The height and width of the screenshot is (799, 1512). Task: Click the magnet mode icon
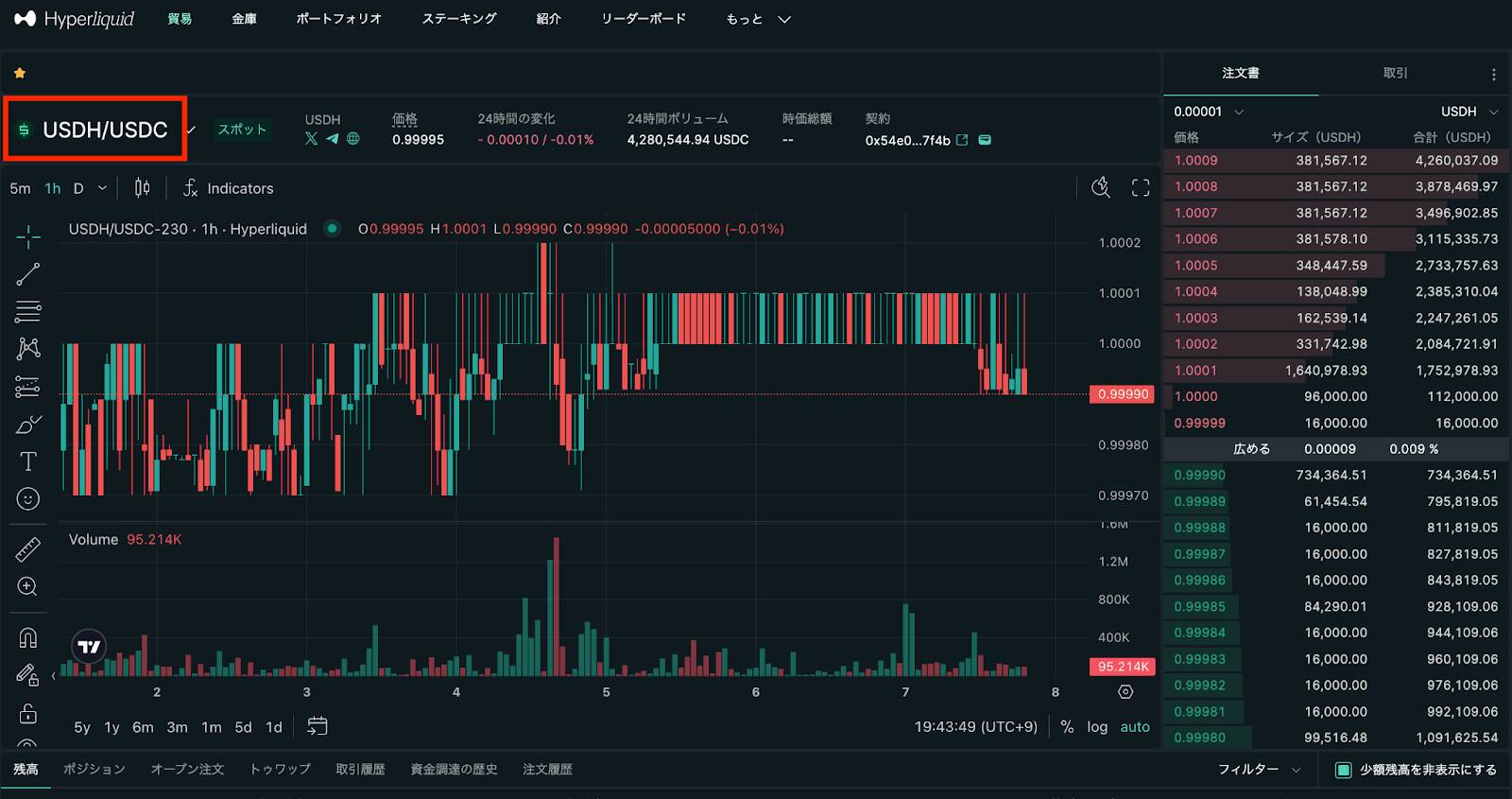click(28, 638)
